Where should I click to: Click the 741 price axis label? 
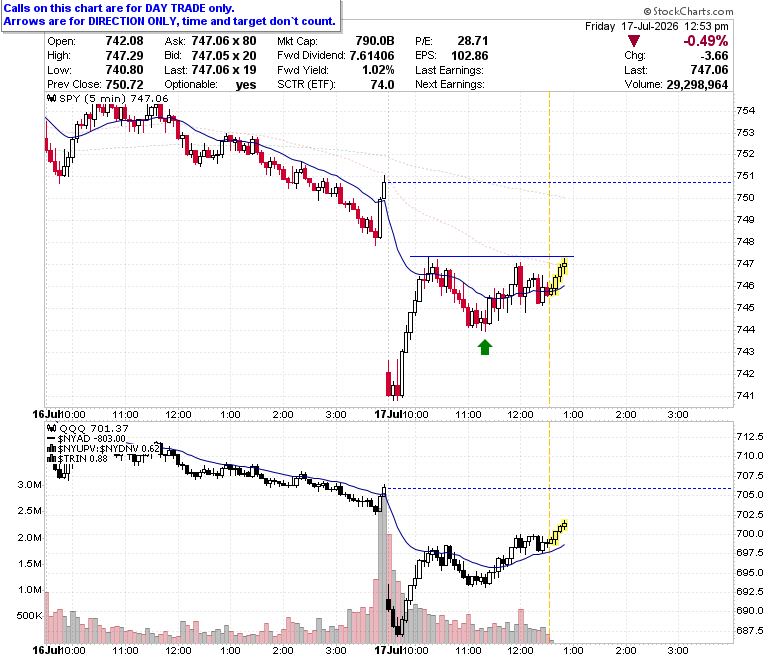tap(746, 396)
